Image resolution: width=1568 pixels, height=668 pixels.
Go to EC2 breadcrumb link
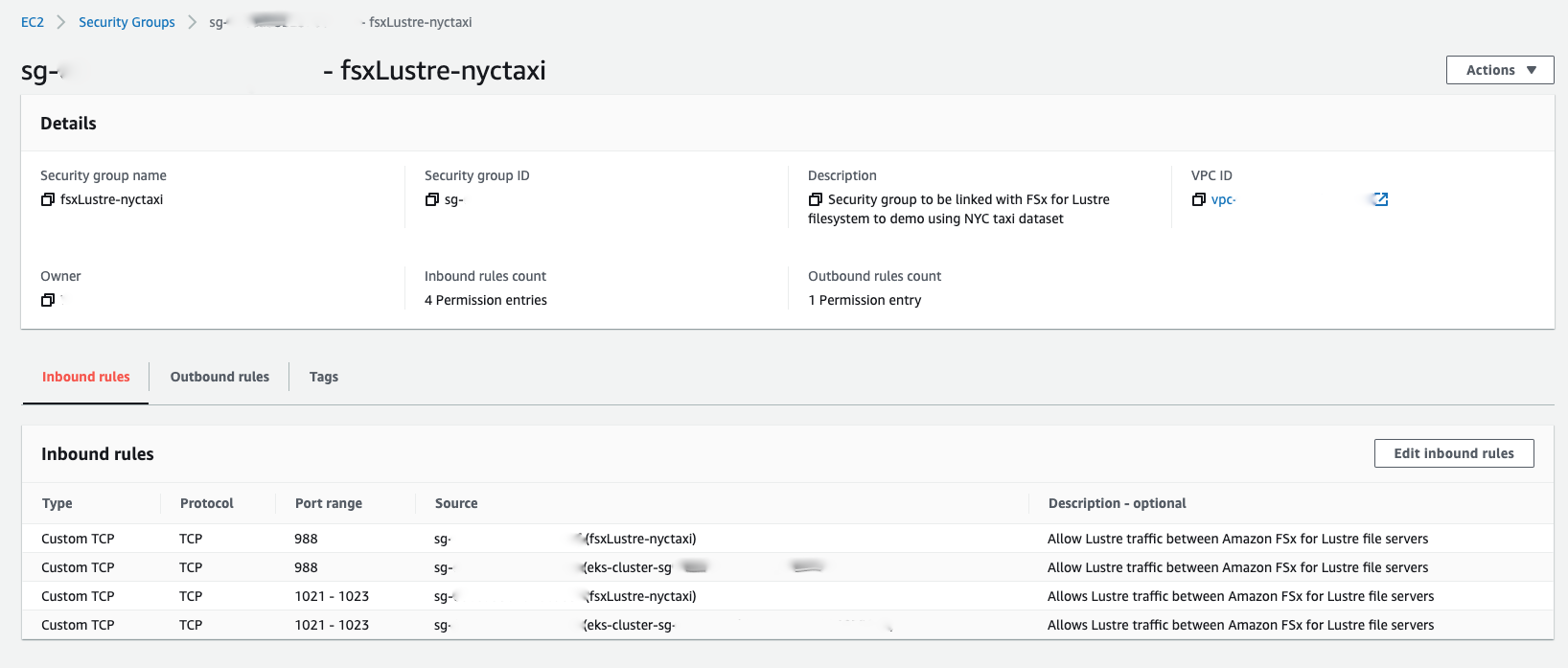point(33,22)
